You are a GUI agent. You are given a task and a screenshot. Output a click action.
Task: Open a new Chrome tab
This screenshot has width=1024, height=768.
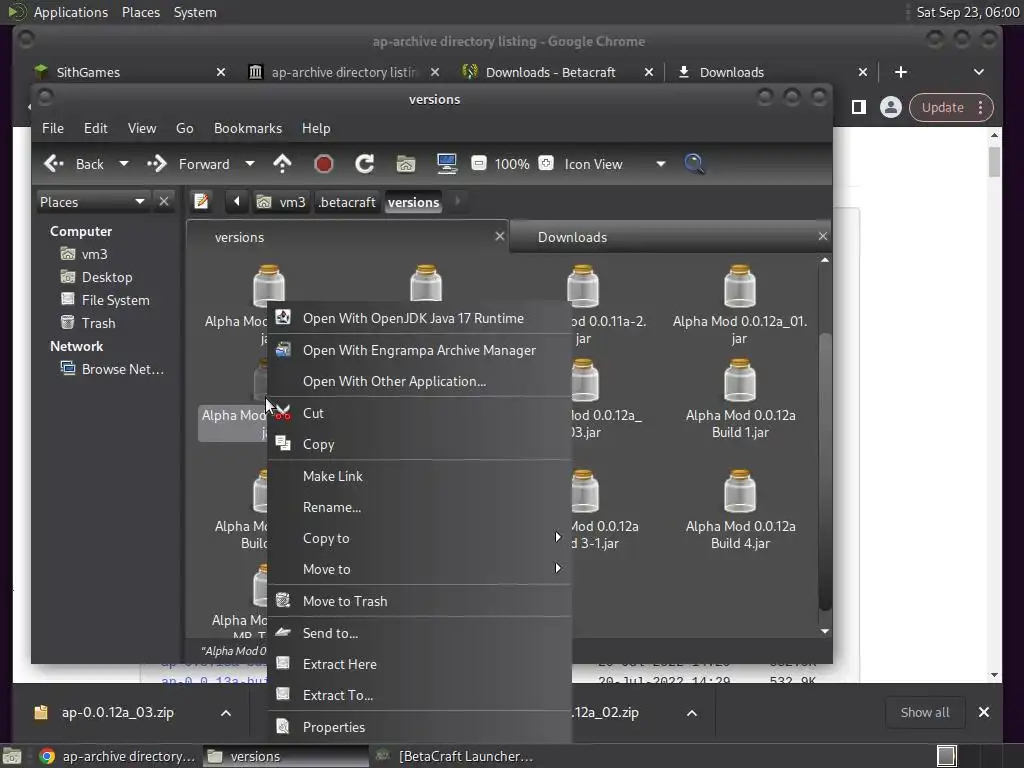[901, 72]
